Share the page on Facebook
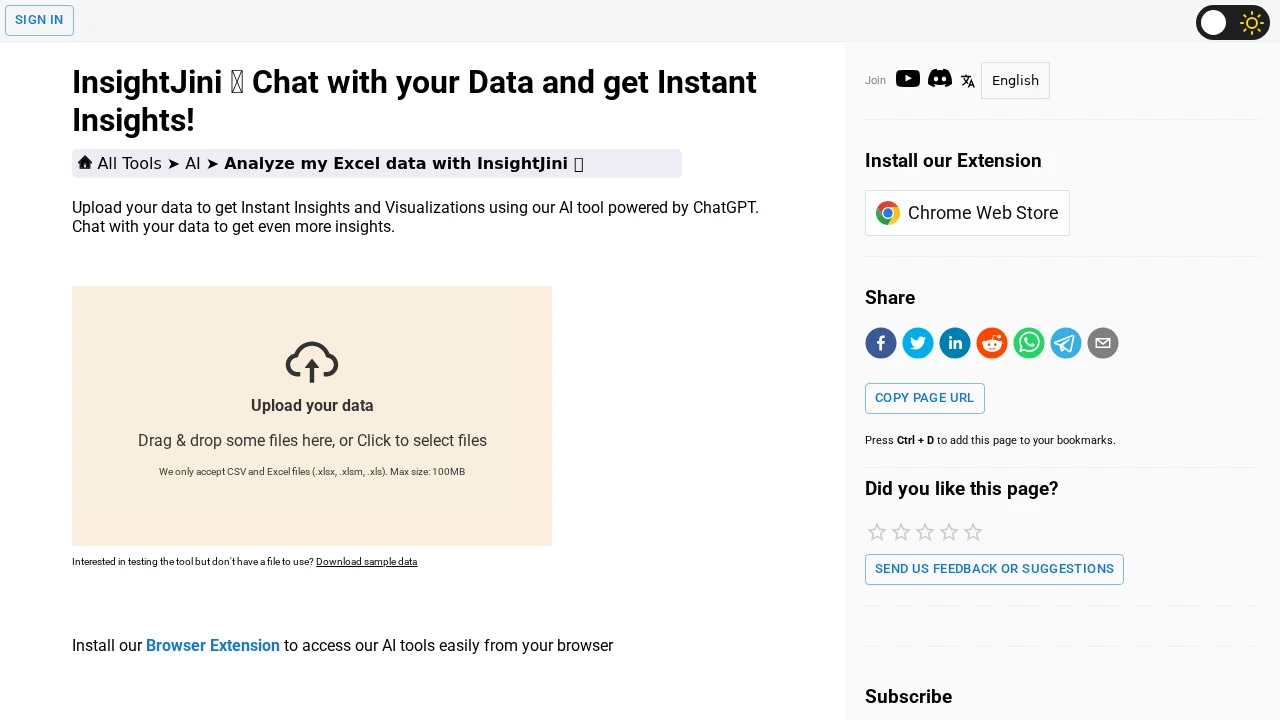Image resolution: width=1280 pixels, height=720 pixels. pyautogui.click(x=881, y=343)
